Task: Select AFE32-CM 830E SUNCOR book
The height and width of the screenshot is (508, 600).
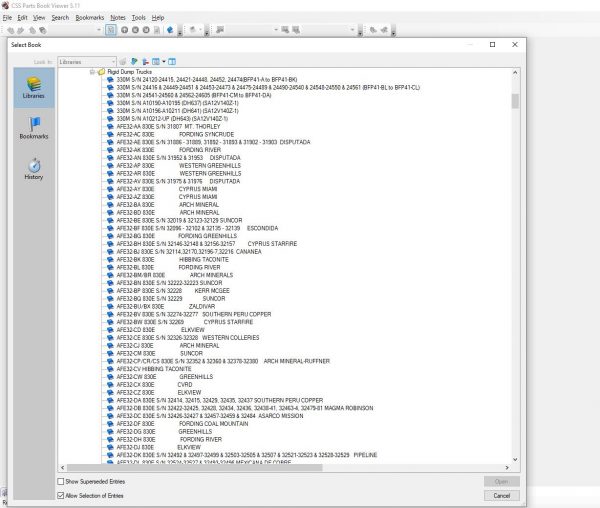Action: [160, 353]
